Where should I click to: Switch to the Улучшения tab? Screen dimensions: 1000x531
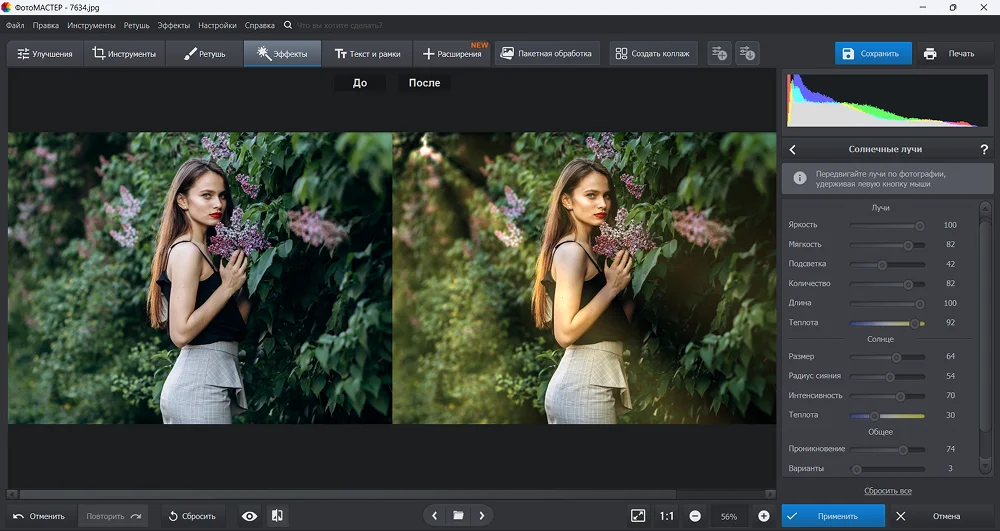tap(45, 54)
